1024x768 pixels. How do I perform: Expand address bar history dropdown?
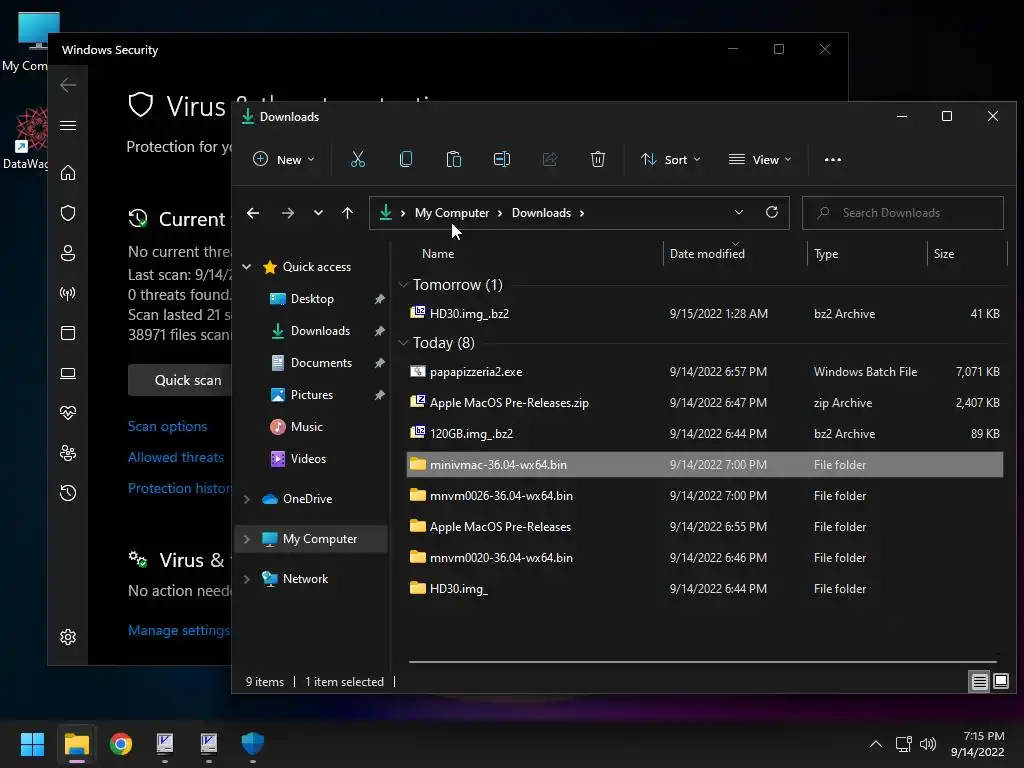pos(739,212)
